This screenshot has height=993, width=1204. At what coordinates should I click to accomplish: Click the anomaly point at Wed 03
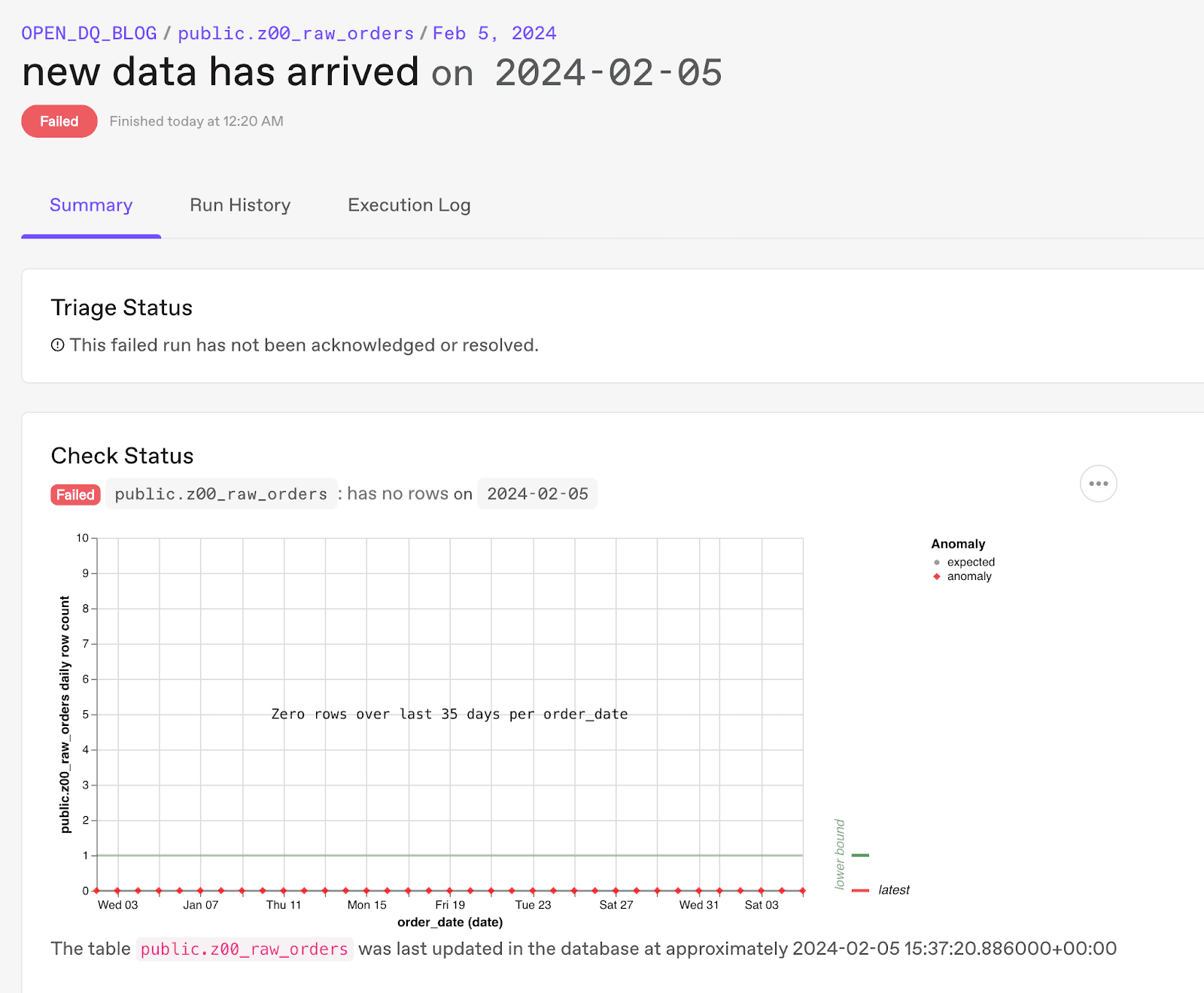pyautogui.click(x=117, y=891)
